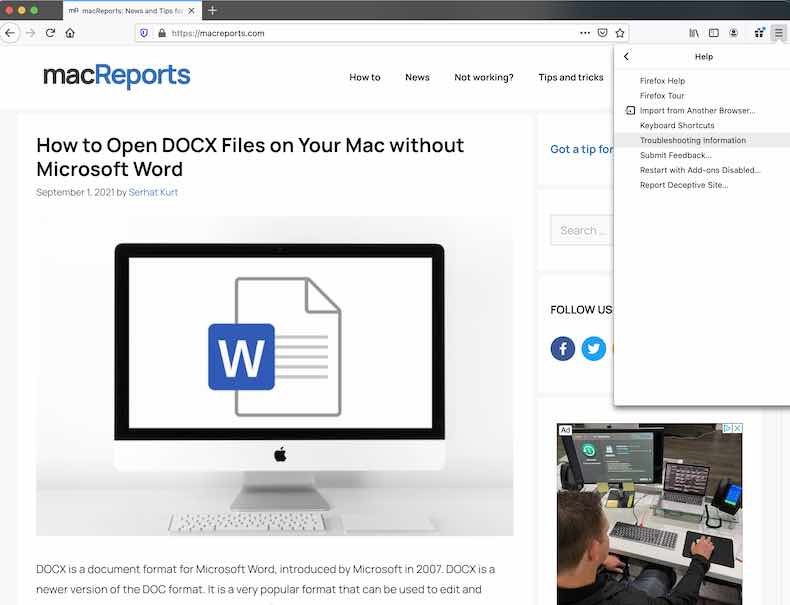
Task: Go back with the browser back arrow
Action: pyautogui.click(x=10, y=33)
